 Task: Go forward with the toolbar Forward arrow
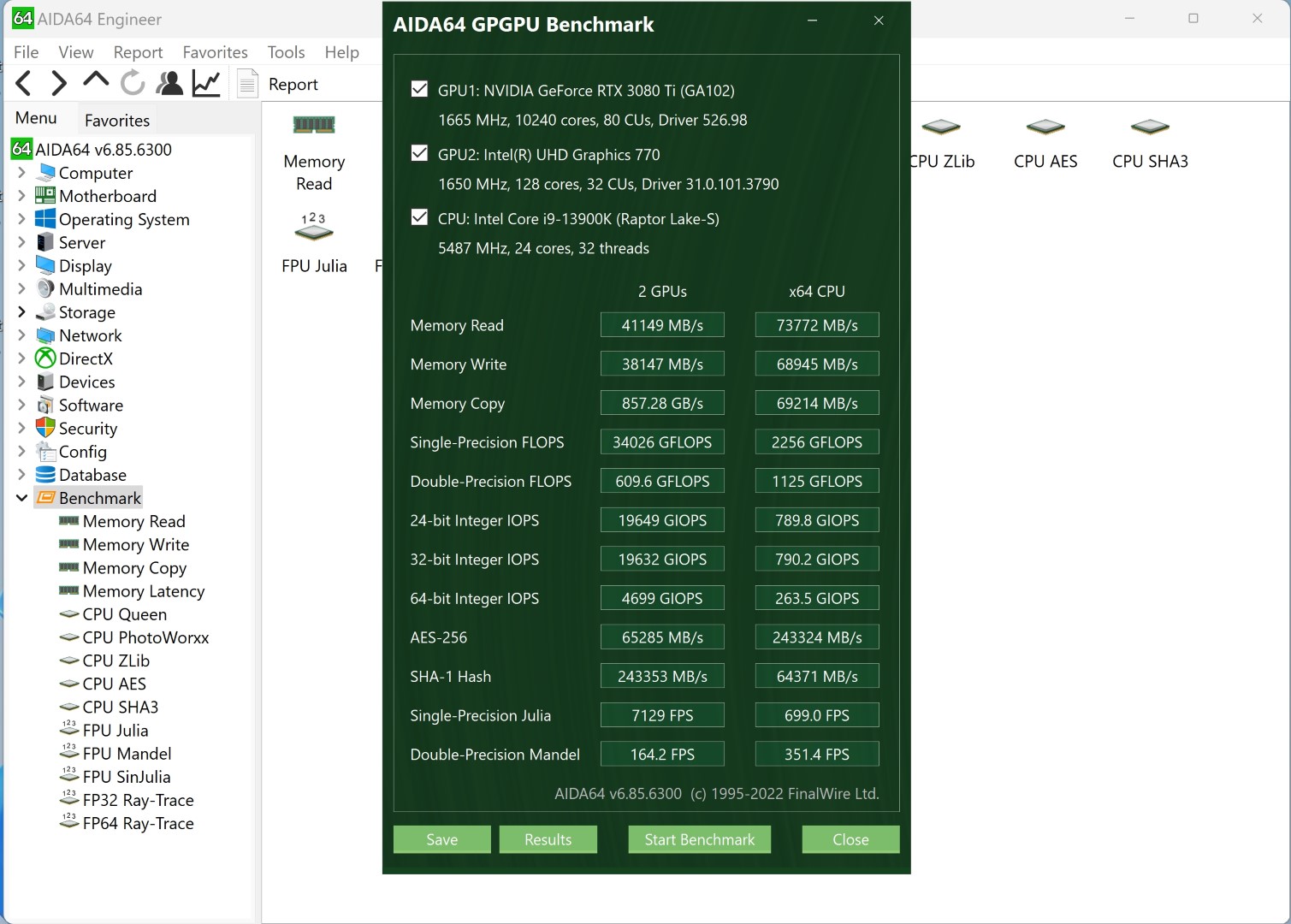58,83
